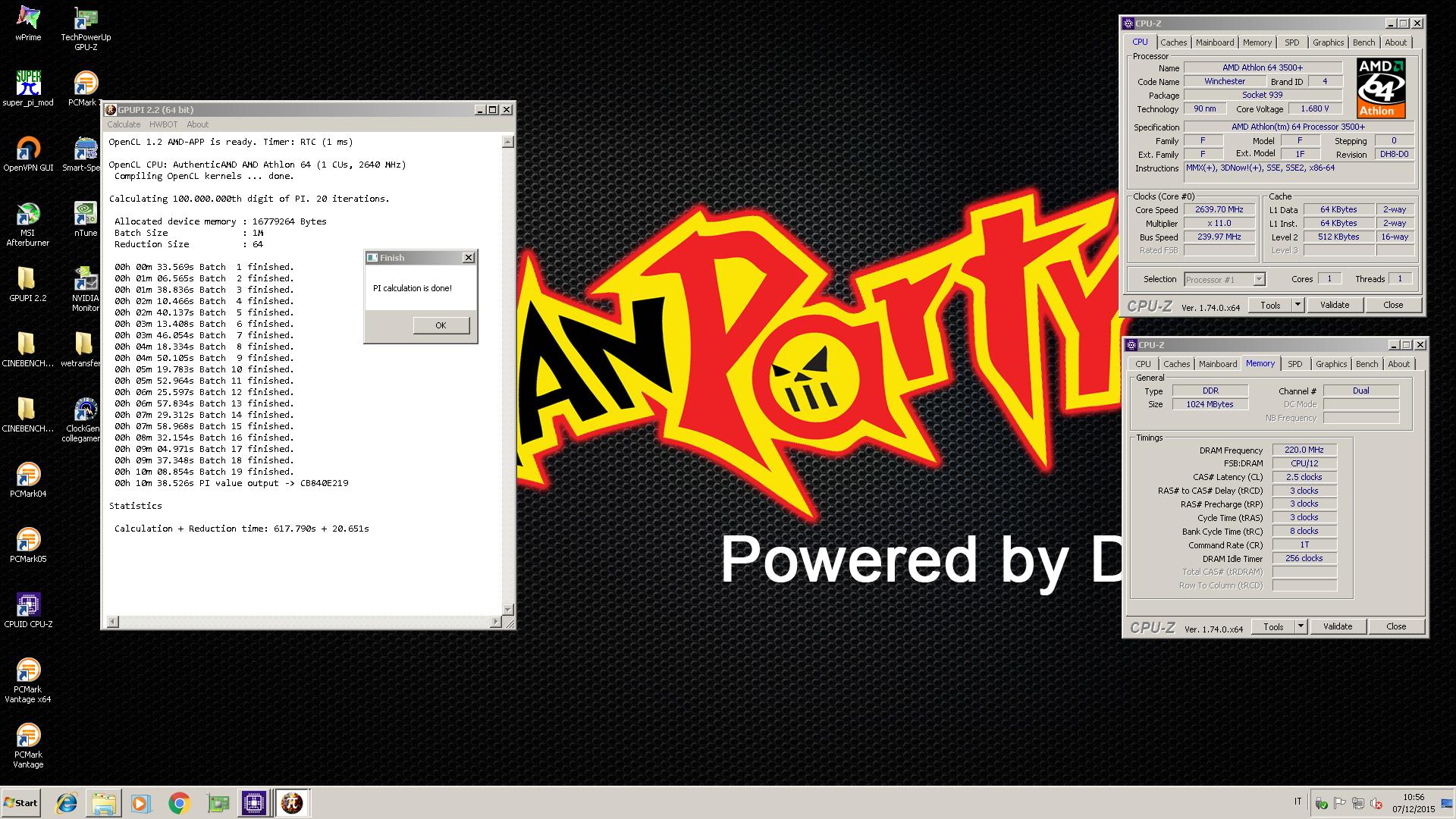Click the Action Center flag tray icon

tap(1339, 804)
